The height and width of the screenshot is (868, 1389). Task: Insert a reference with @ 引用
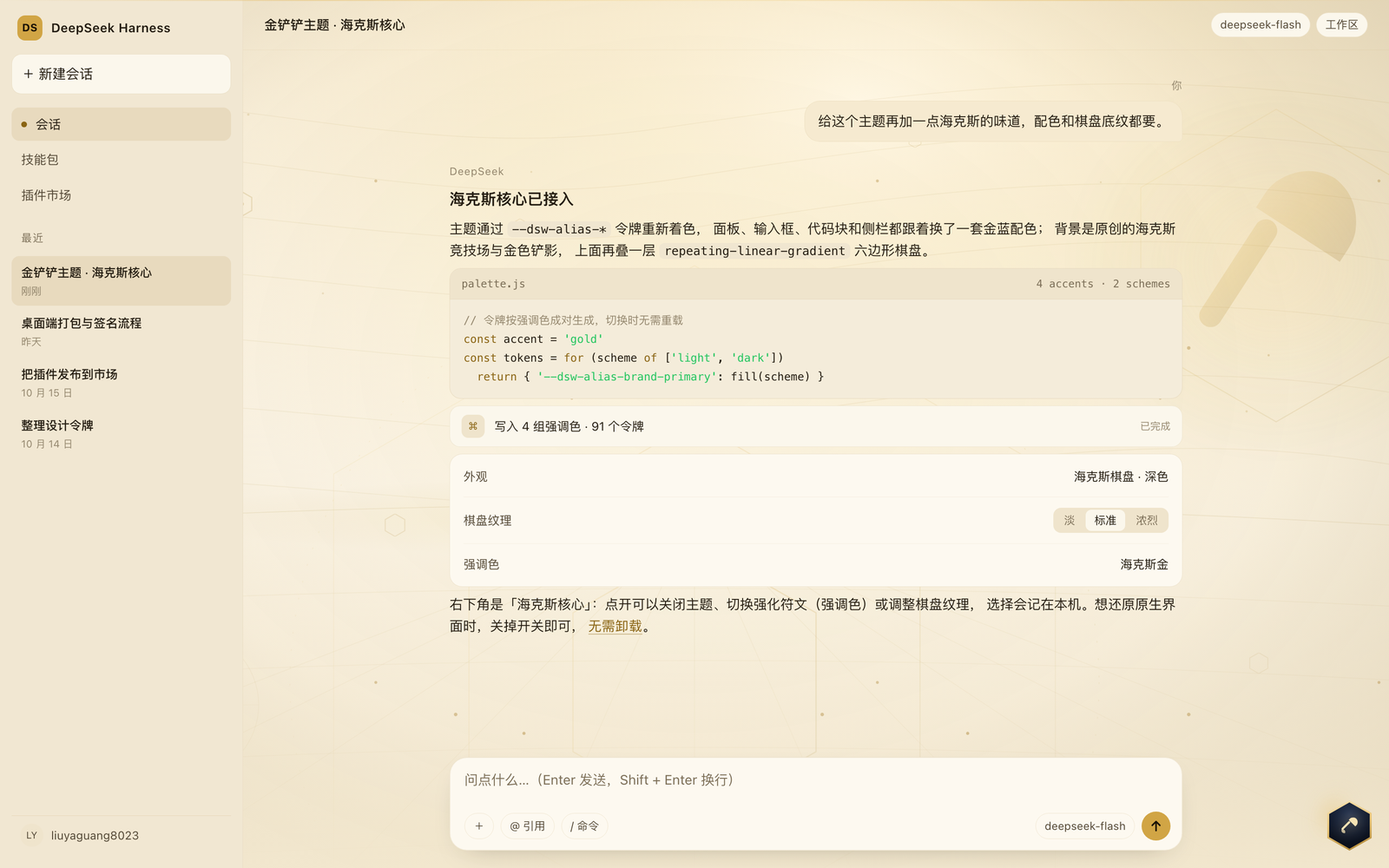[x=527, y=826]
